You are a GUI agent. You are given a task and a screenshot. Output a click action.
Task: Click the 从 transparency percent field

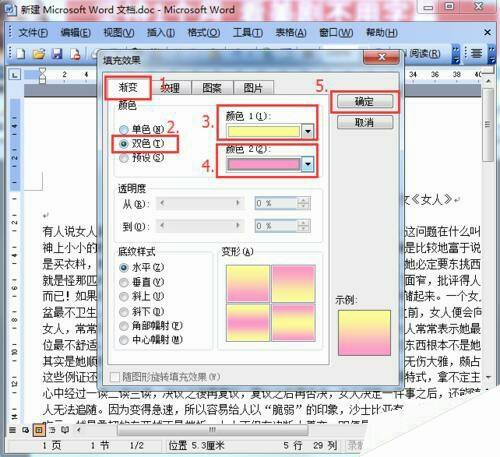[x=276, y=203]
